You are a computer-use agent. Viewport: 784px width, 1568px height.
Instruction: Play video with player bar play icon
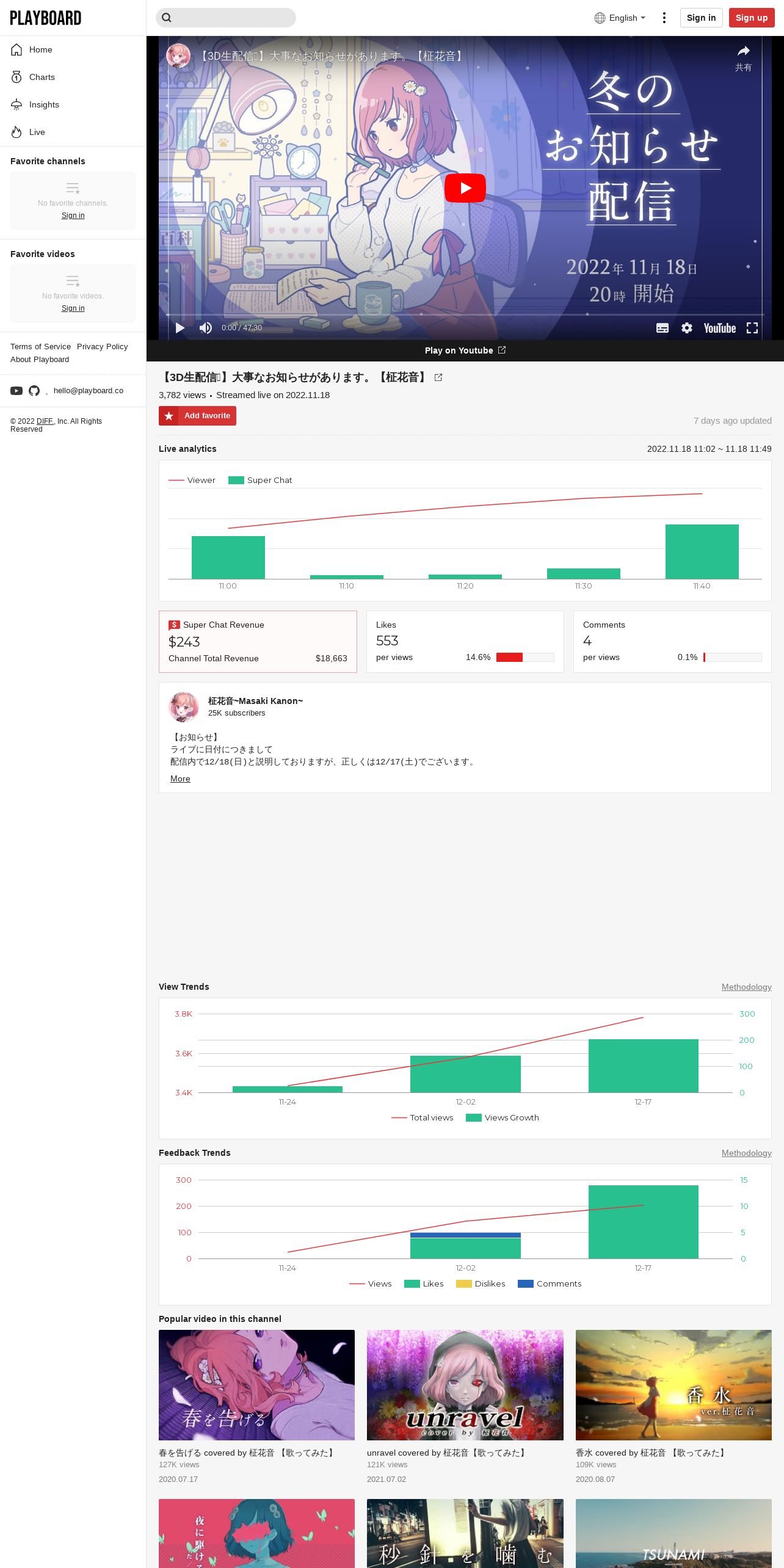[x=180, y=328]
